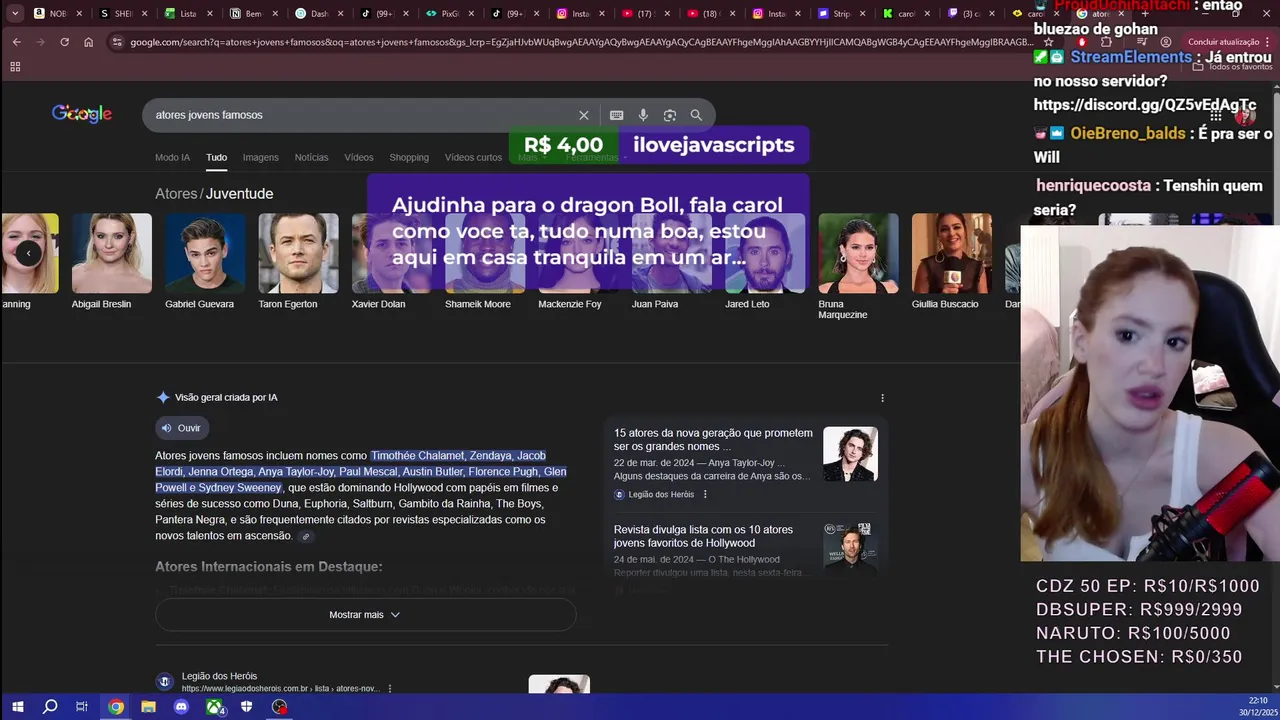Open the Windows Start menu

pyautogui.click(x=17, y=707)
